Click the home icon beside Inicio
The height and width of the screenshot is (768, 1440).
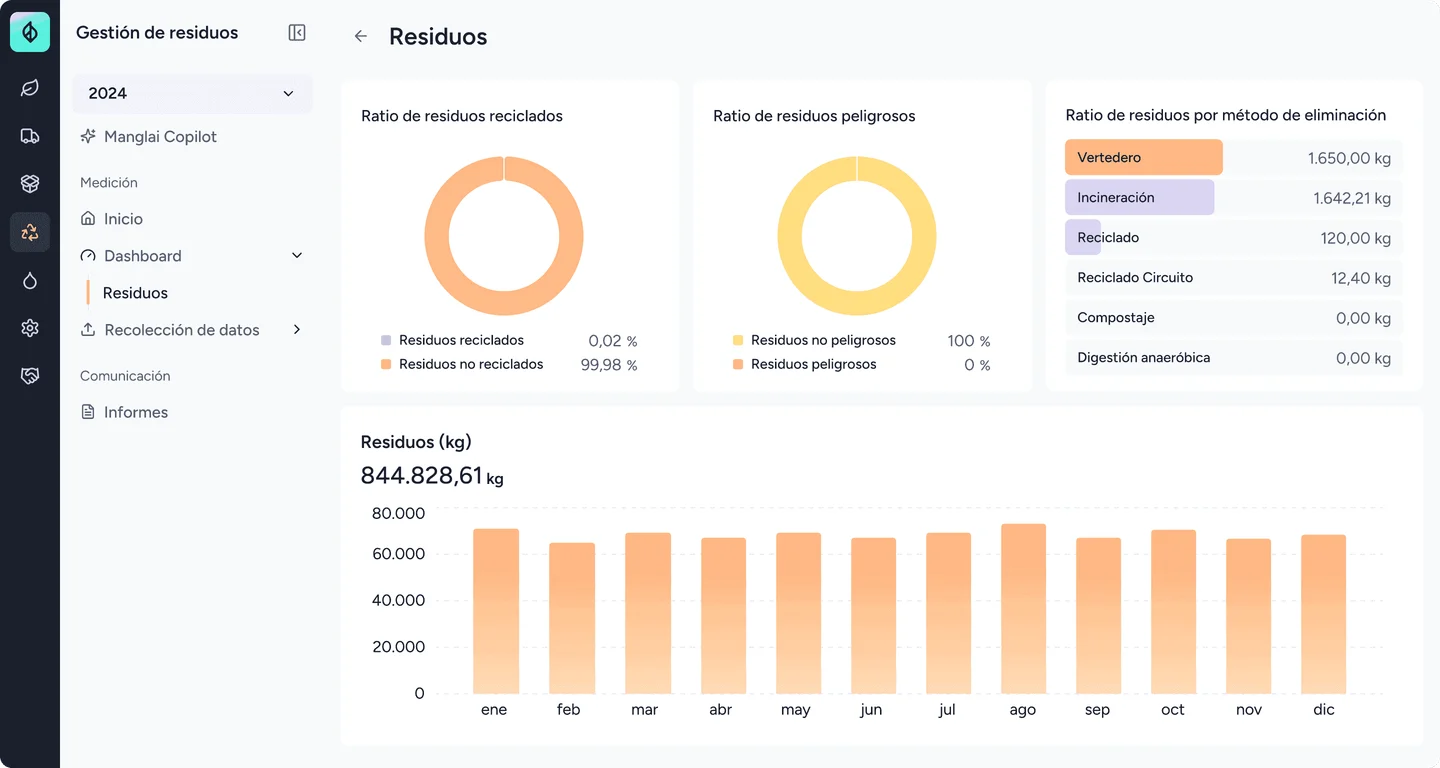tap(88, 219)
